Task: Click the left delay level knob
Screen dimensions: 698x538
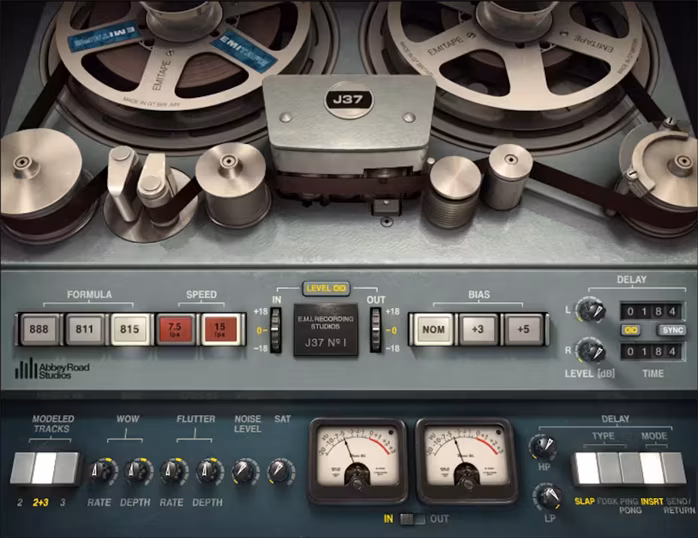Action: [x=592, y=311]
